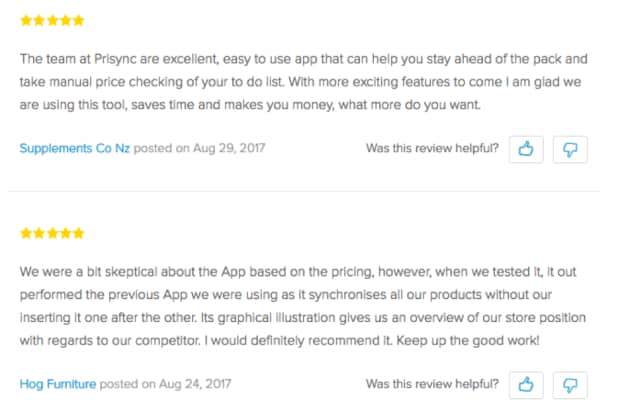The height and width of the screenshot is (419, 618).
Task: Click the Prisync team review paragraph
Action: click(300, 80)
